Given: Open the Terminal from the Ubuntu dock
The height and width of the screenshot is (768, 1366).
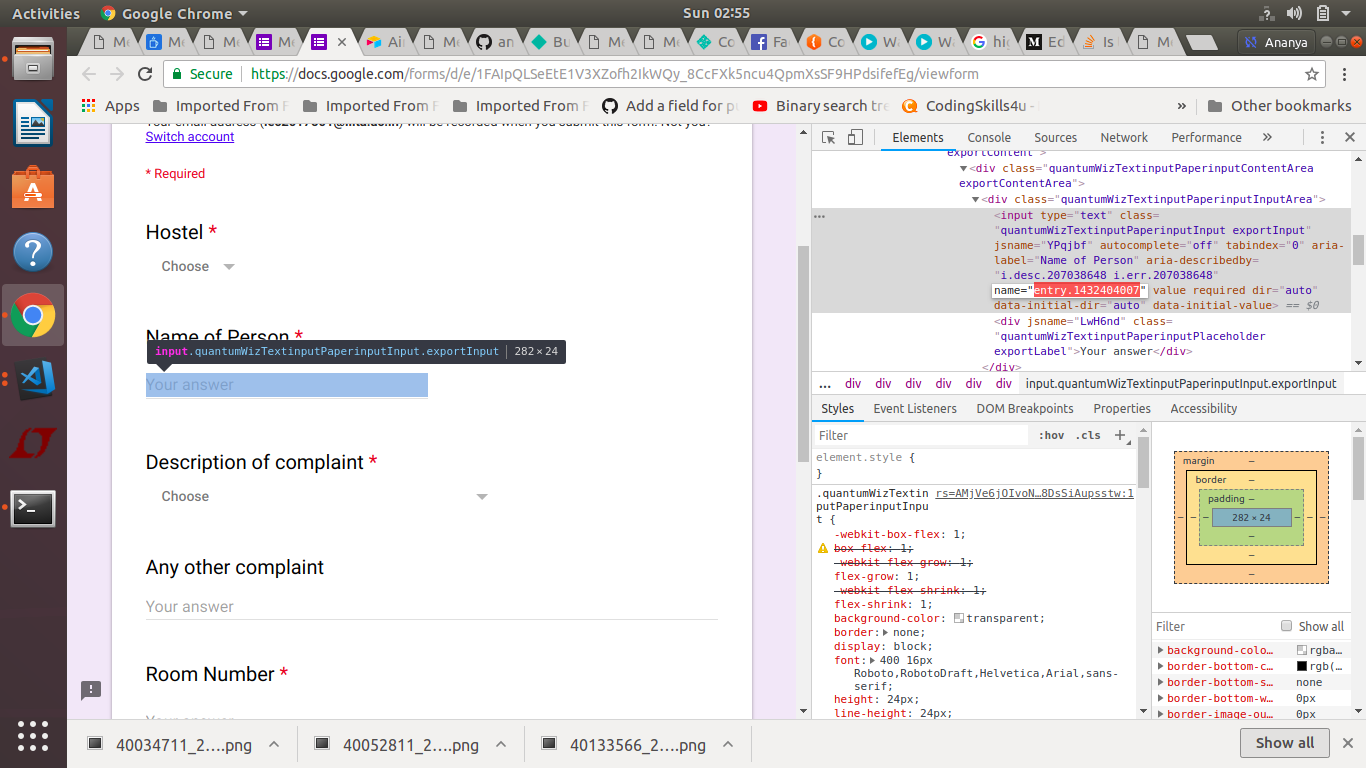Looking at the screenshot, I should [x=33, y=509].
